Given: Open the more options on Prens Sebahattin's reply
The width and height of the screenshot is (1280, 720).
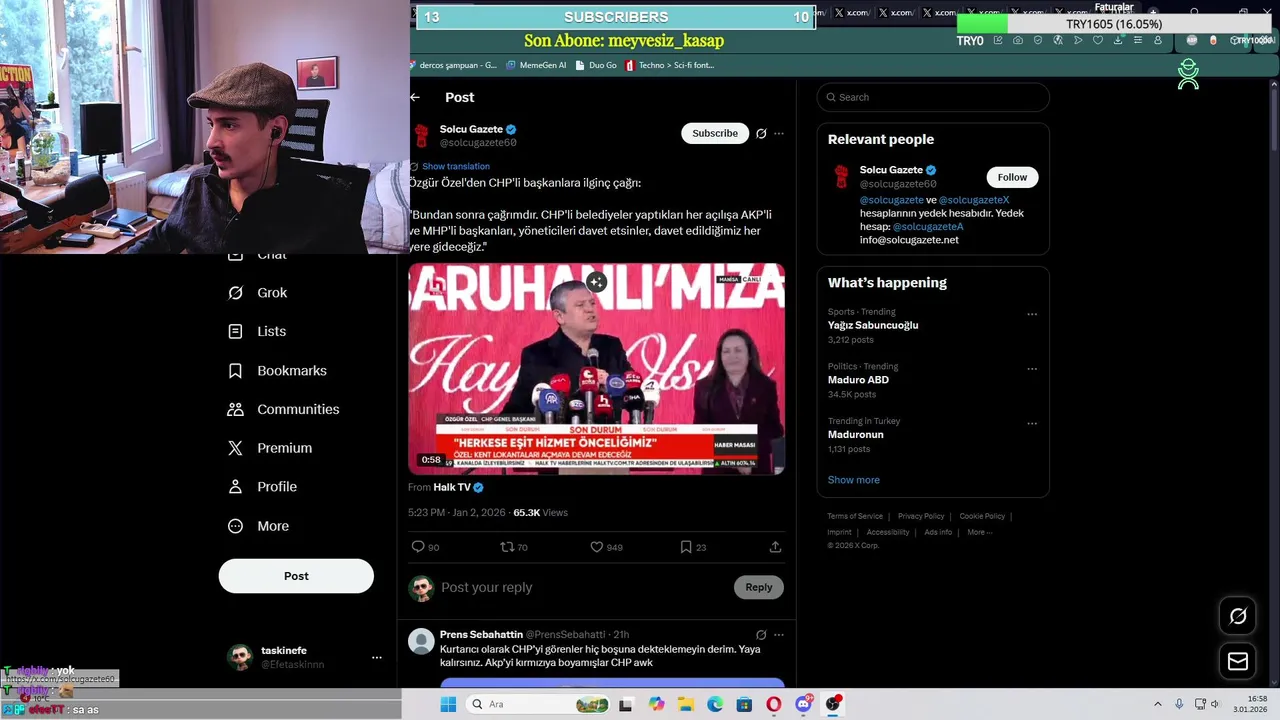Looking at the screenshot, I should (x=779, y=635).
